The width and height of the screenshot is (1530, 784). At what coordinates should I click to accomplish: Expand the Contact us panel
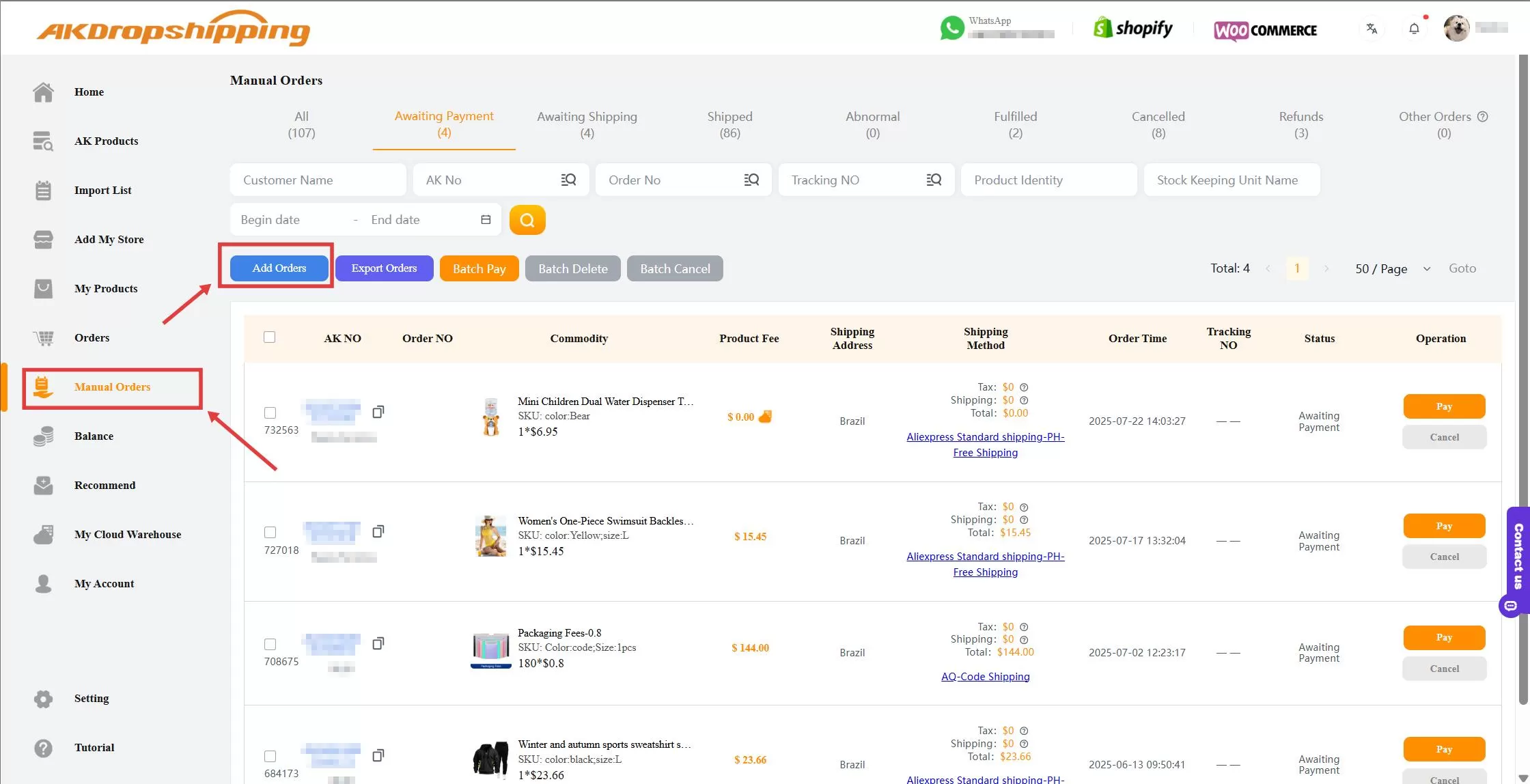coord(1517,560)
